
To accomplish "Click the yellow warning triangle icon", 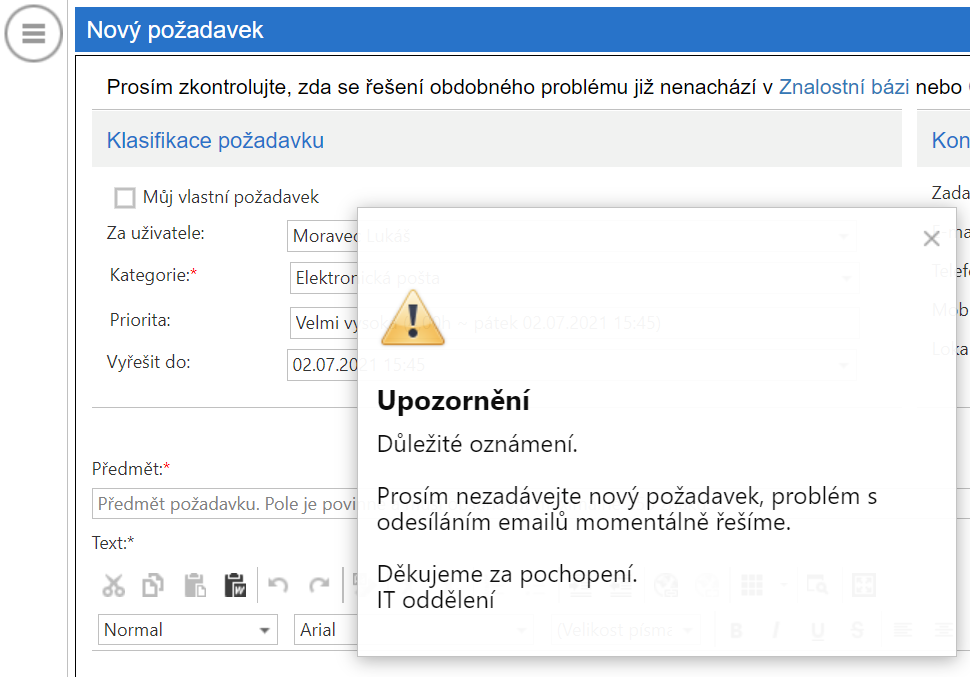I will click(x=412, y=319).
